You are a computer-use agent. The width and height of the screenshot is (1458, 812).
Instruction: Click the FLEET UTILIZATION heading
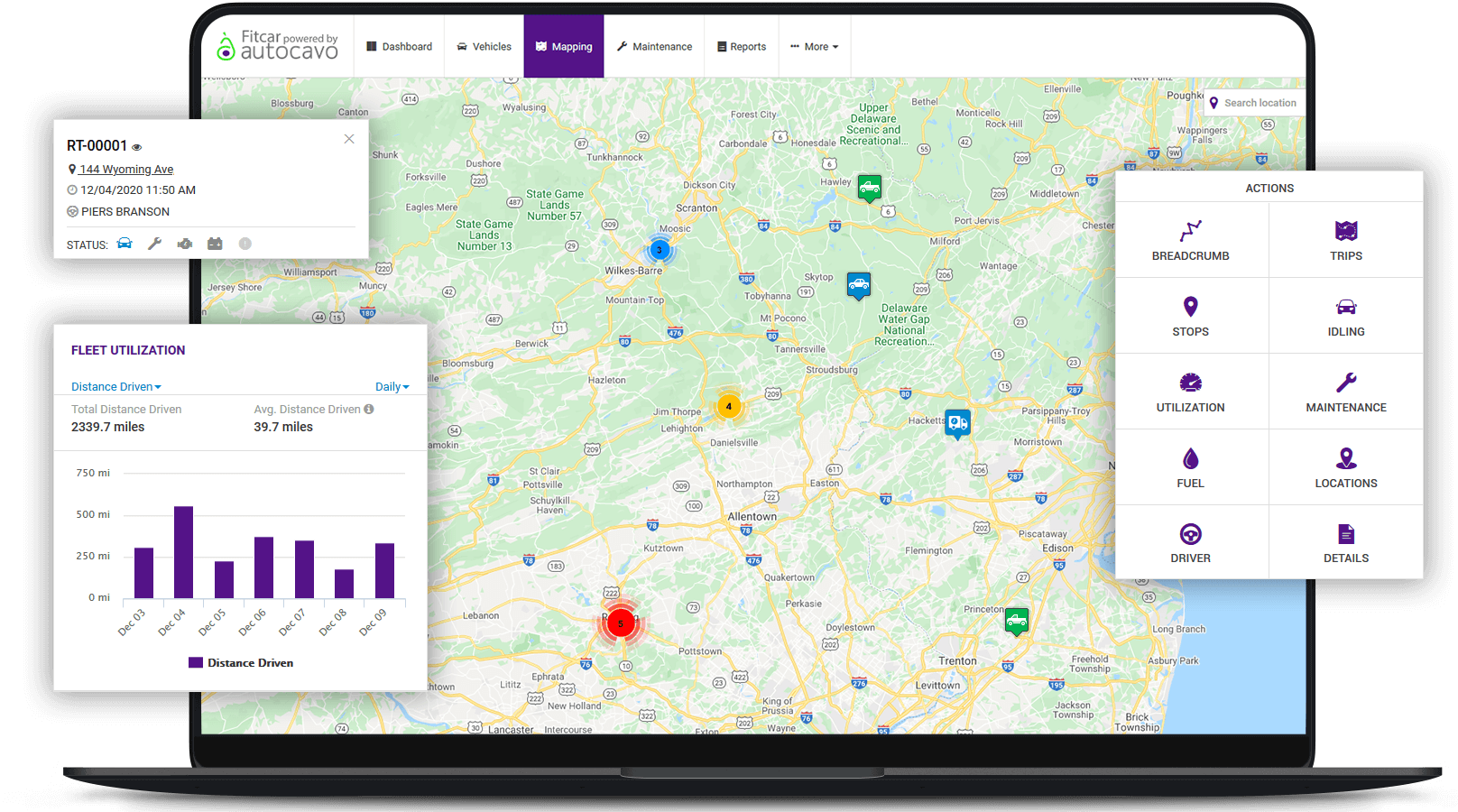[x=128, y=350]
